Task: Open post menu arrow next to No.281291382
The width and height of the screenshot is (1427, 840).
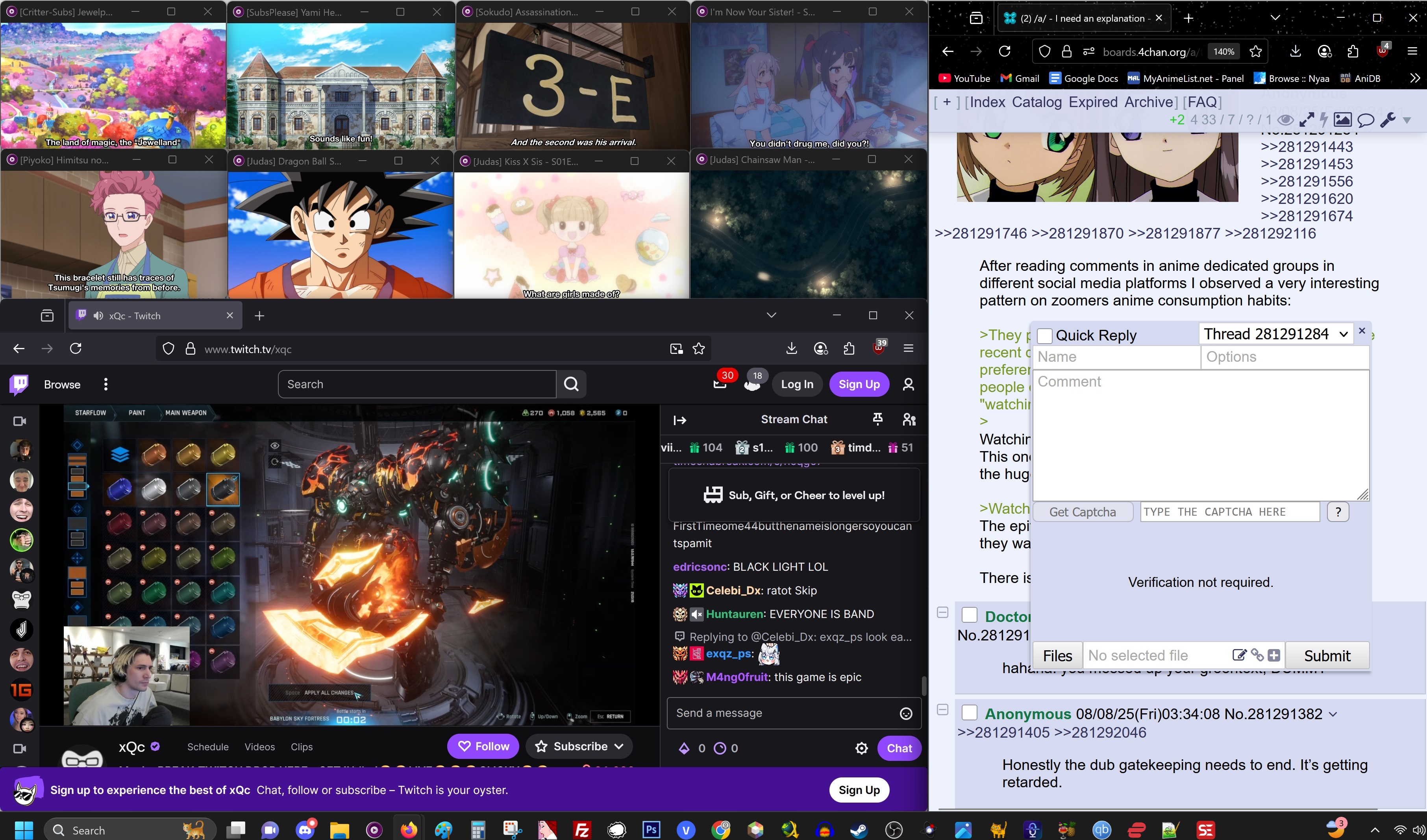Action: 1333,714
